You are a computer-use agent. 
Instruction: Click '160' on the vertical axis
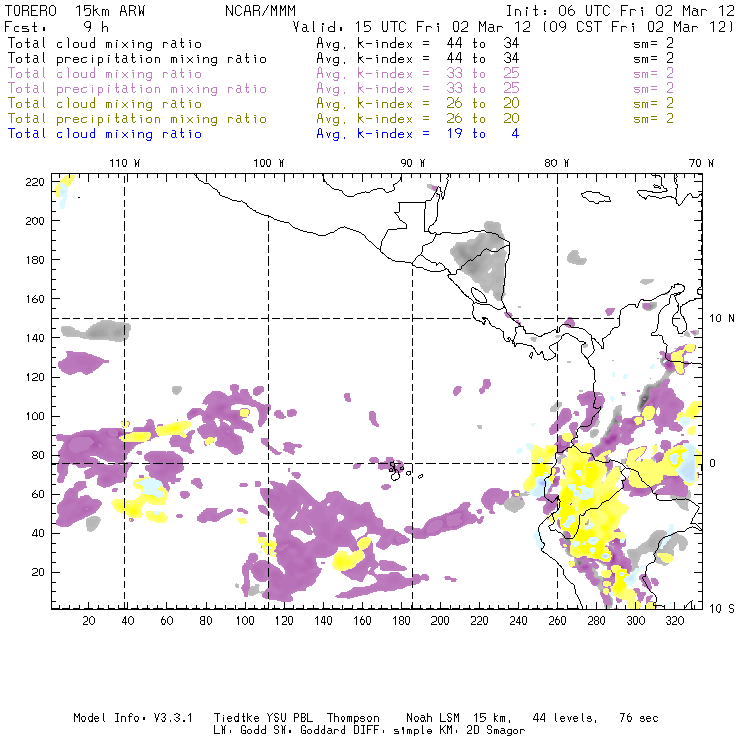[35, 299]
